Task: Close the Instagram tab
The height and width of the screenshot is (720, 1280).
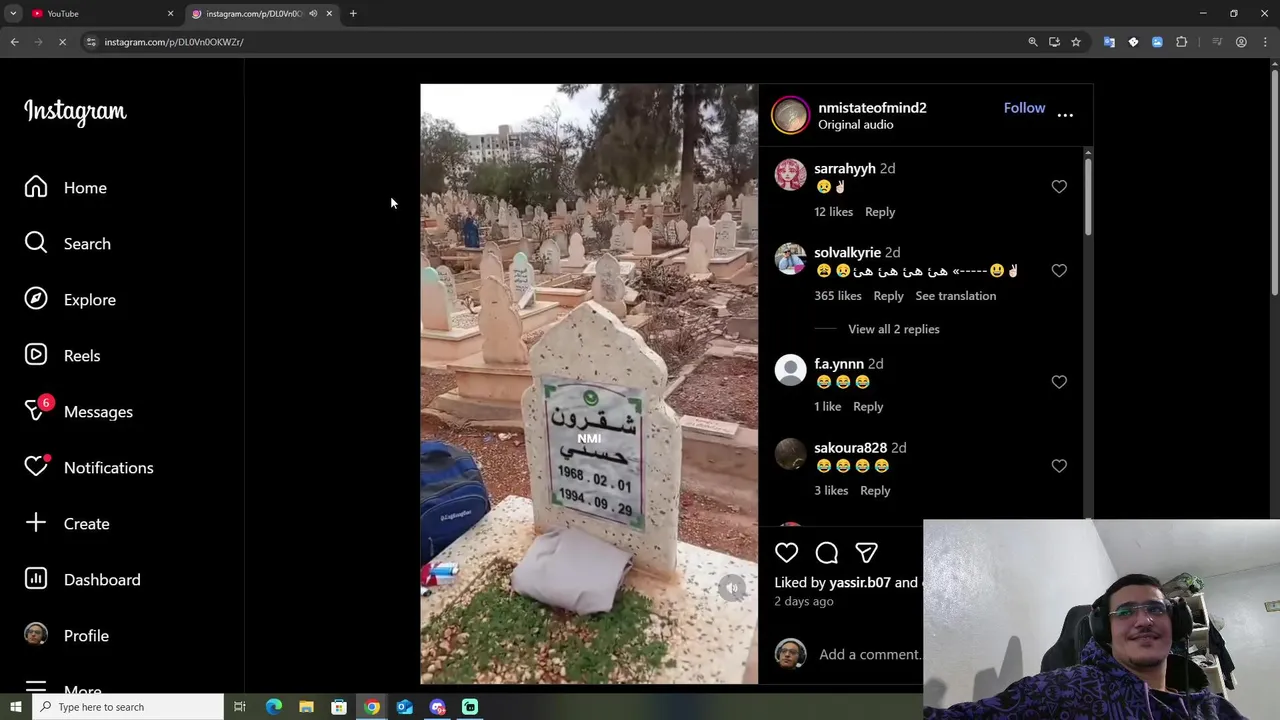Action: pos(329,13)
